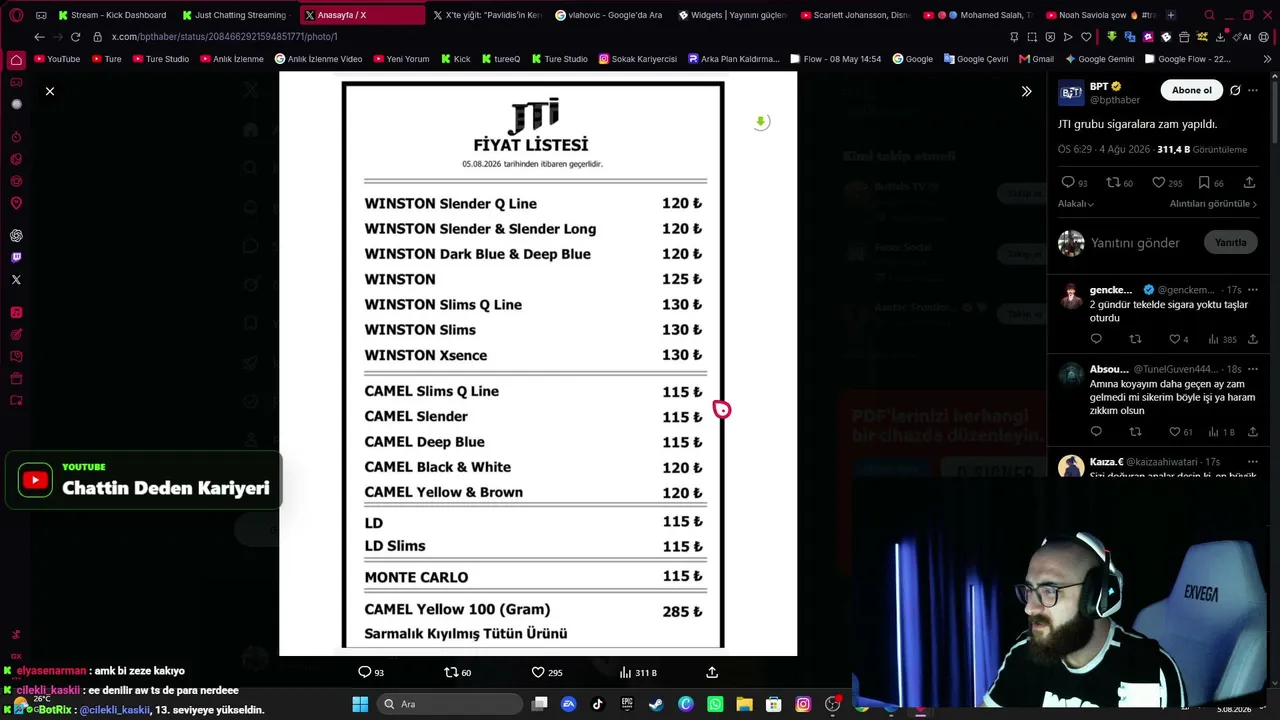Screen dimensions: 1280x720
Task: Switch to the Stream - Kick Dashboard tab
Action: (113, 15)
